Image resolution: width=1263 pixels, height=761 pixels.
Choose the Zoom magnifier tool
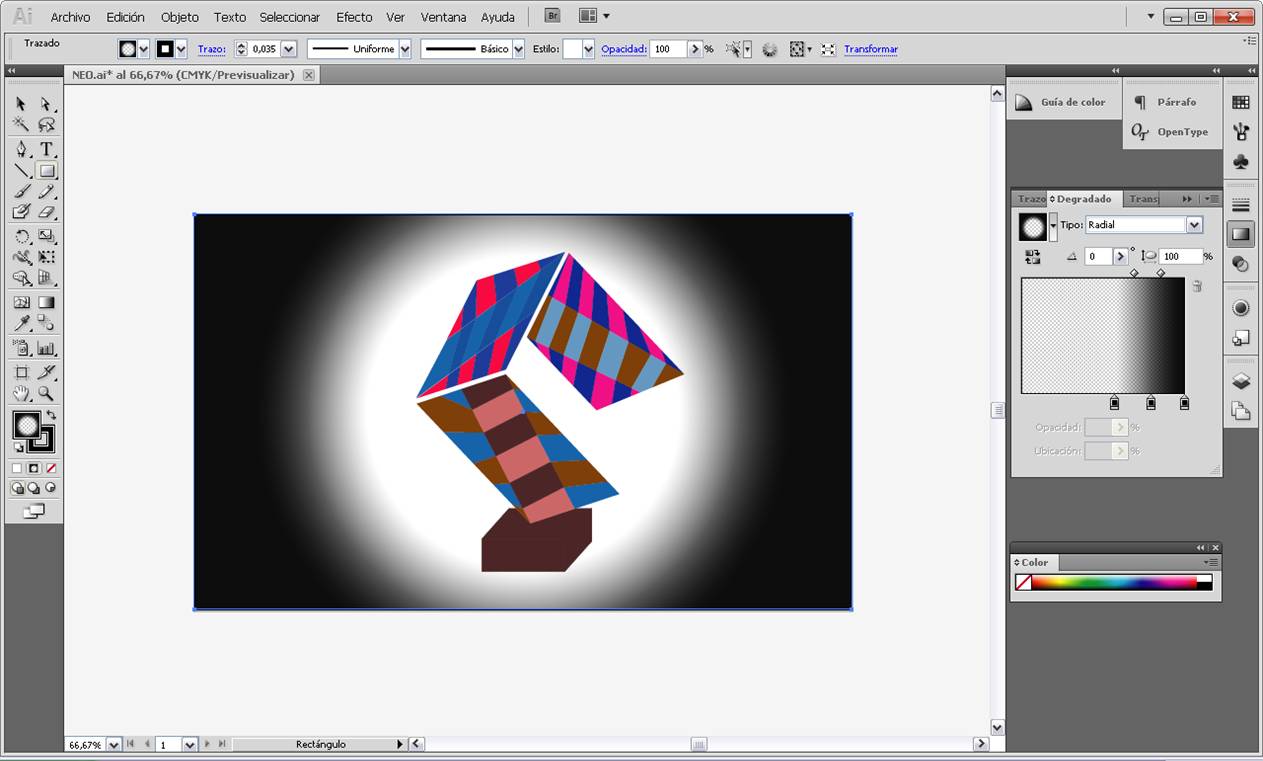point(46,394)
